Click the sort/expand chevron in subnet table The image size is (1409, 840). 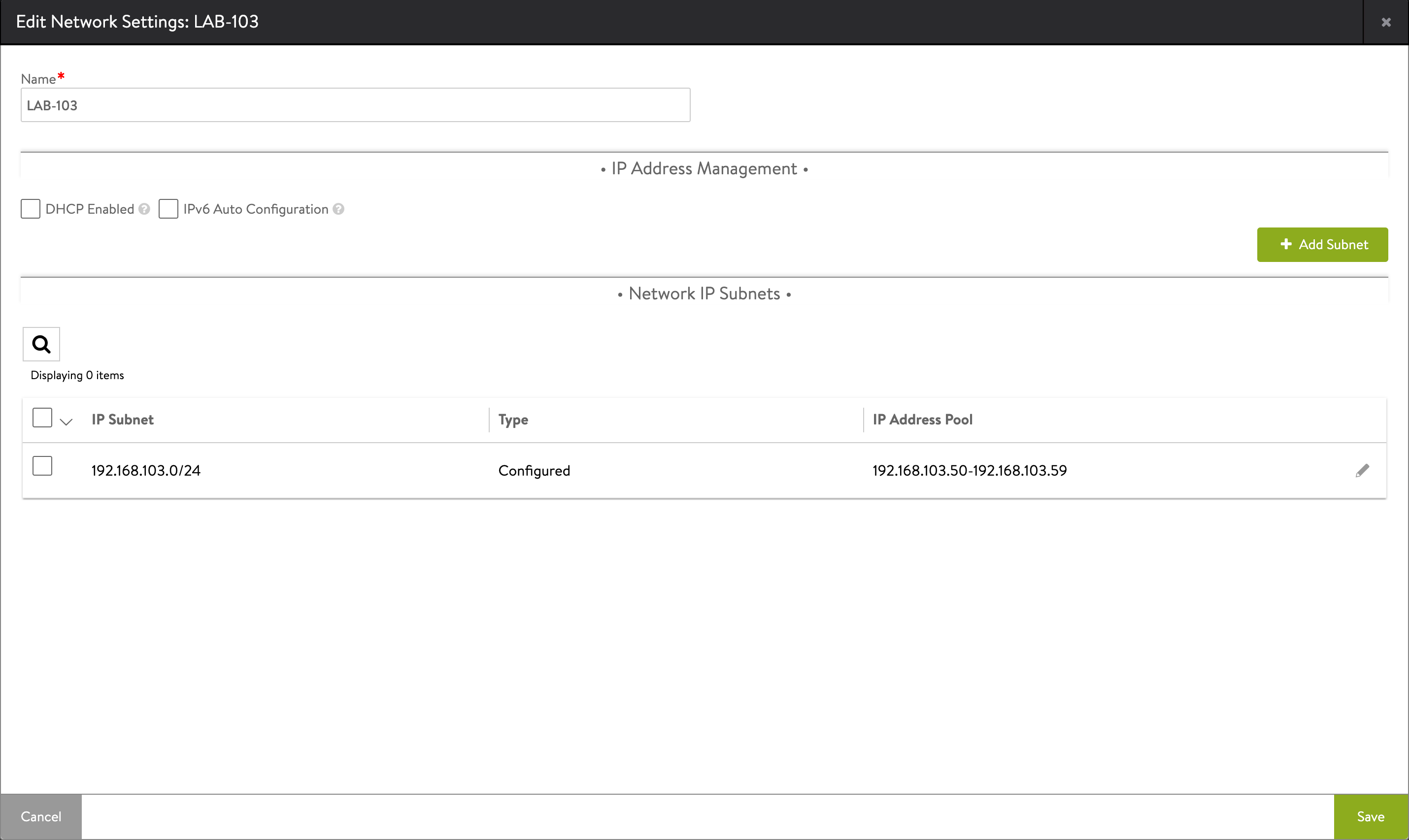[x=65, y=420]
